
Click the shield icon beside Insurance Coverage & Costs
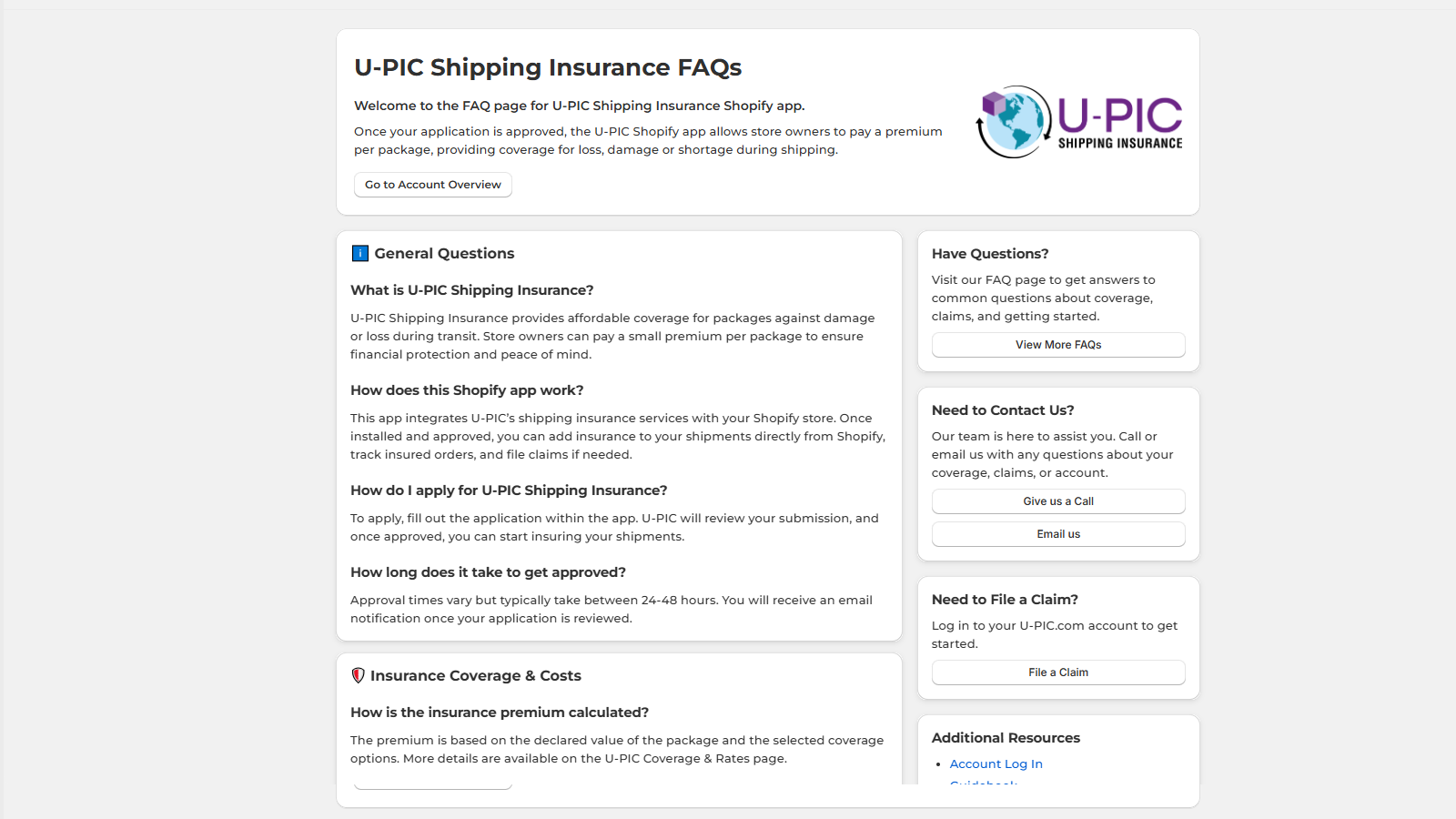[359, 675]
